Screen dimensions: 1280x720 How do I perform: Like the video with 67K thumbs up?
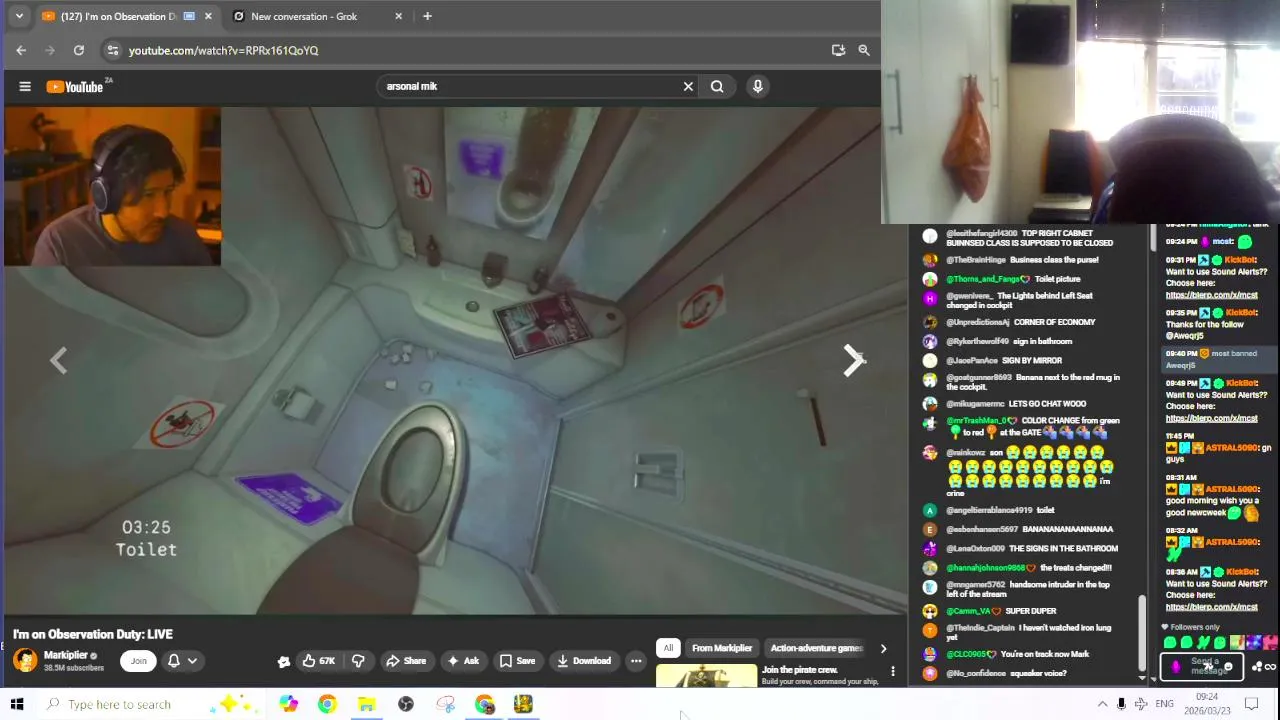coord(318,661)
